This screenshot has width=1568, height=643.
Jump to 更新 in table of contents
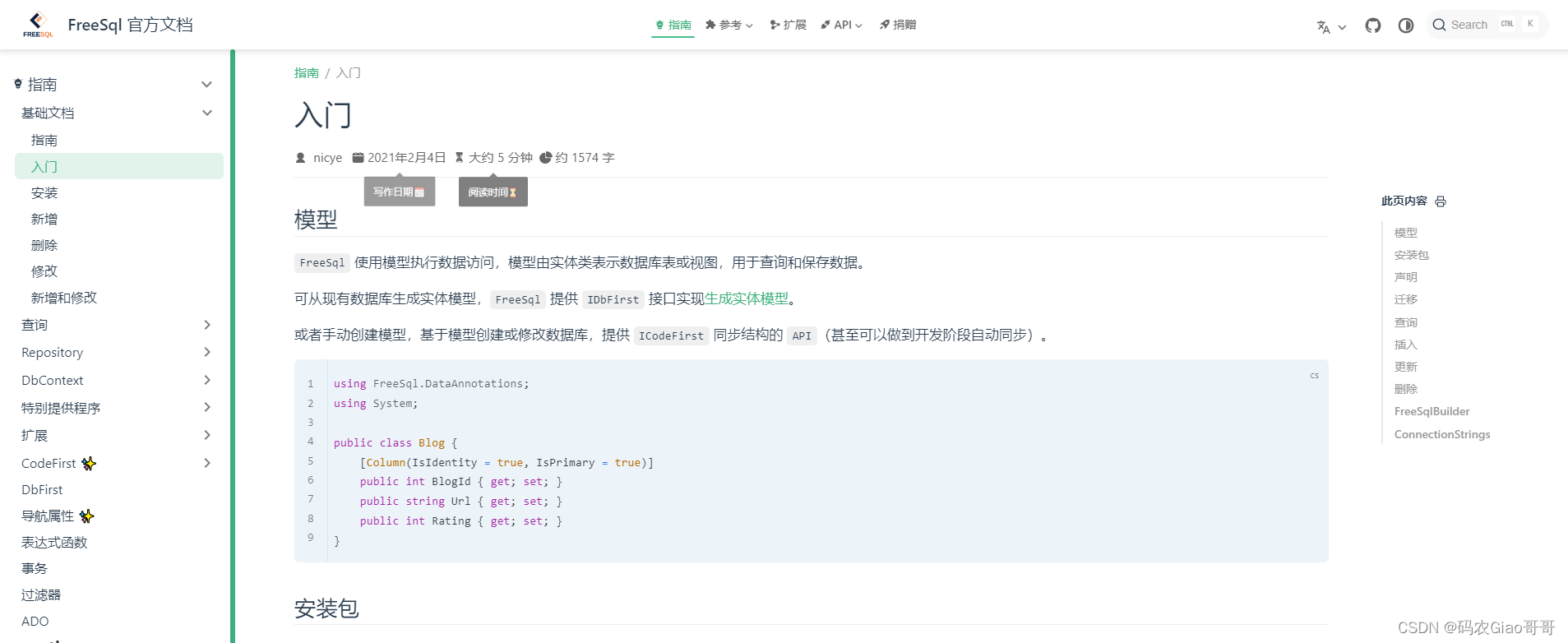point(1406,367)
